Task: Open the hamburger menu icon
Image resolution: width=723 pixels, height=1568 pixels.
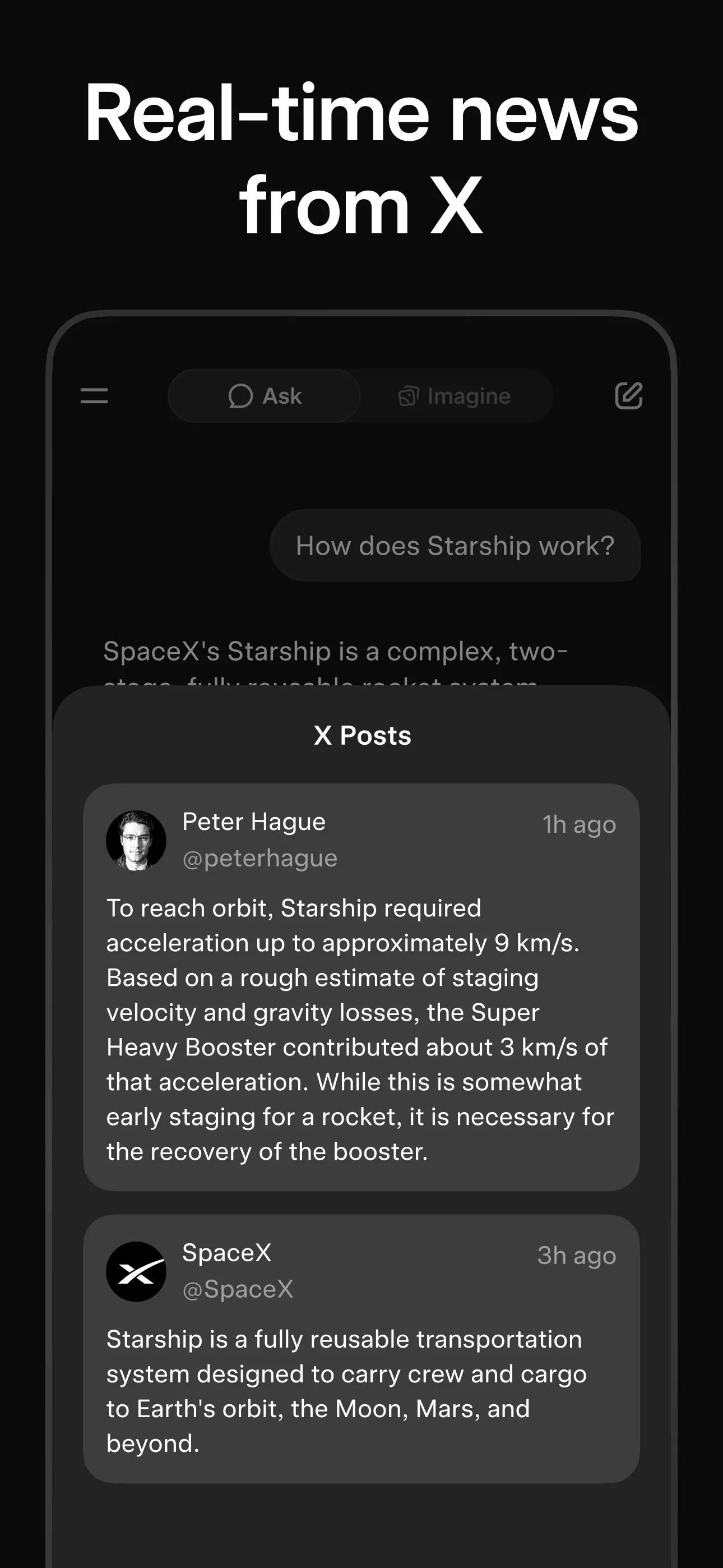Action: (x=94, y=396)
